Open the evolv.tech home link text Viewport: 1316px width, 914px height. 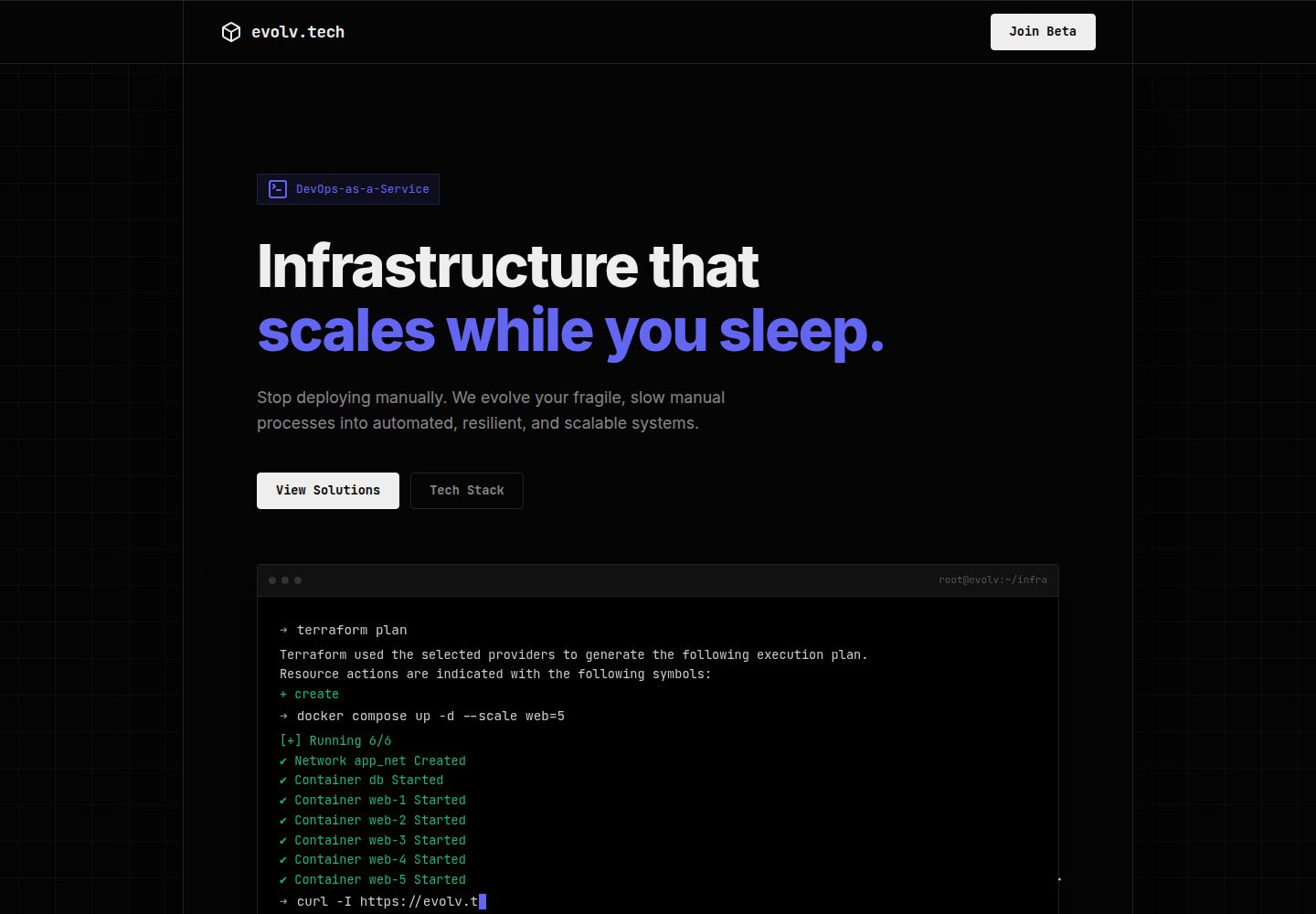(x=298, y=32)
